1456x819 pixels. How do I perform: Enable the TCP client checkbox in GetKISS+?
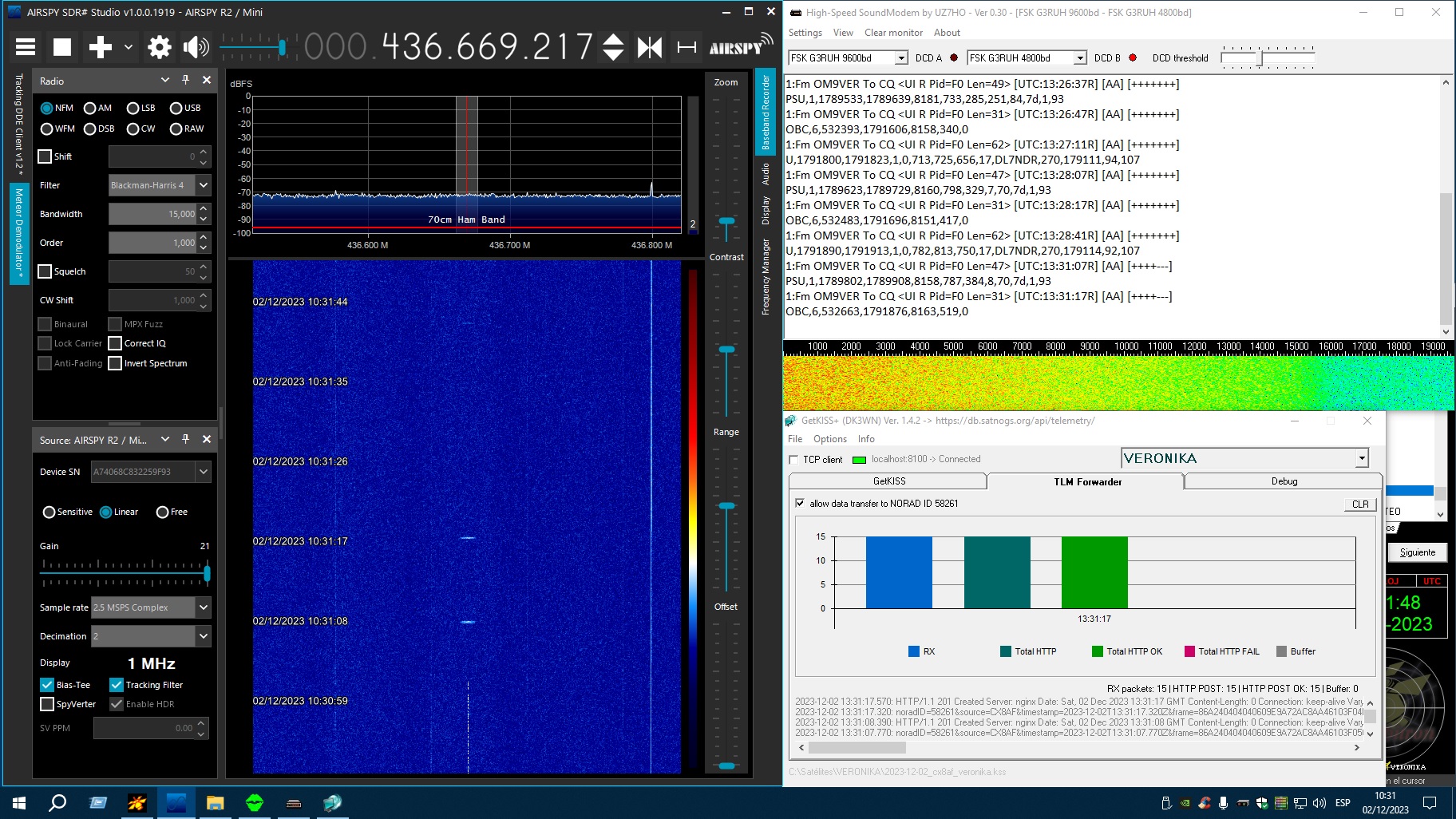click(793, 460)
